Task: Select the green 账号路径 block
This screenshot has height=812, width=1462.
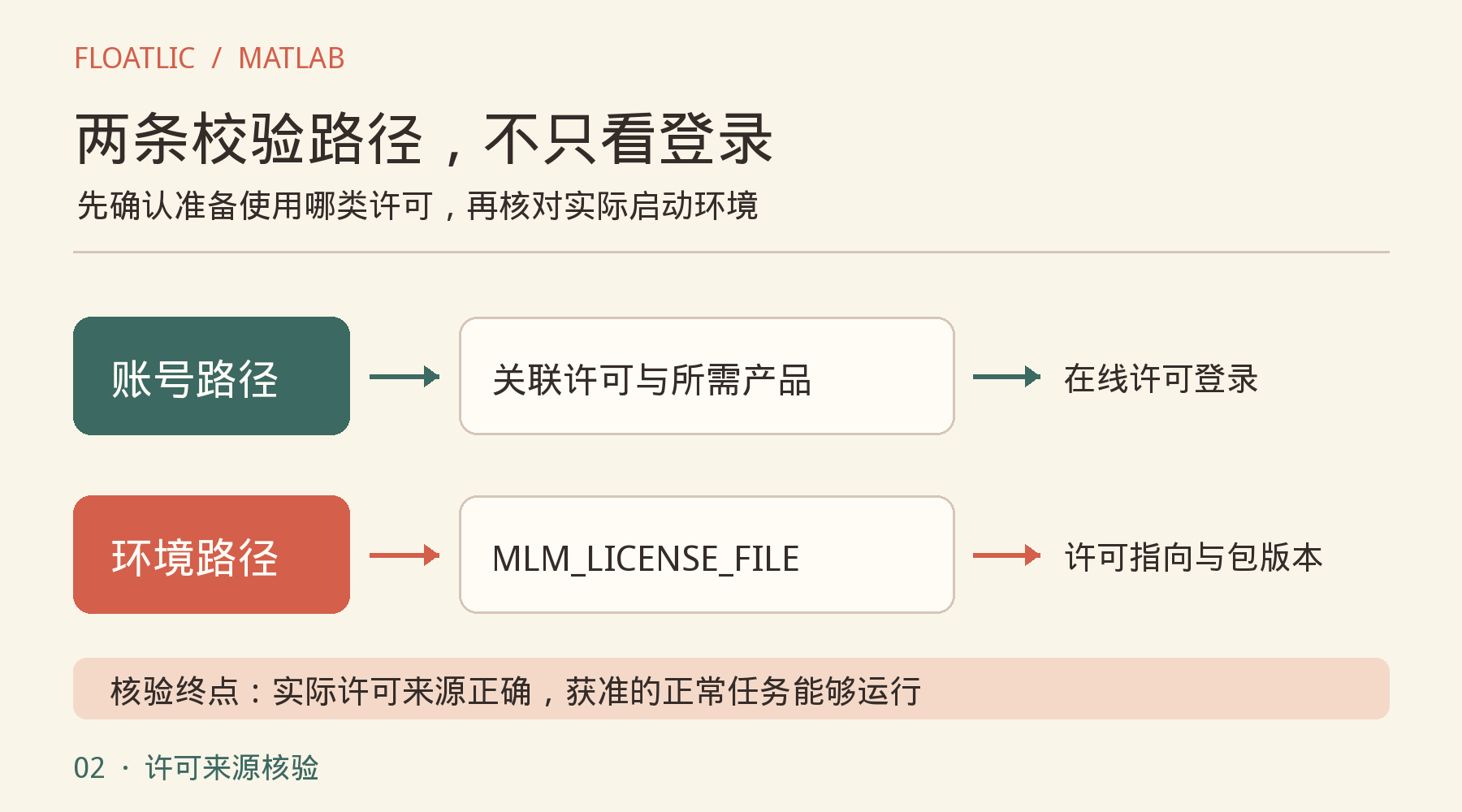Action: 211,376
